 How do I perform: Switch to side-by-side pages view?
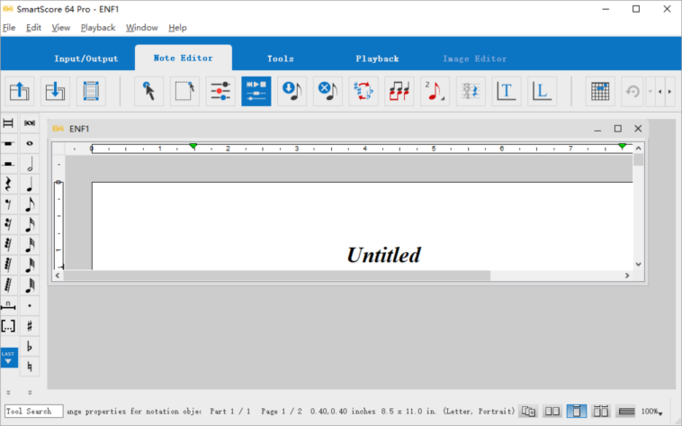(x=552, y=411)
